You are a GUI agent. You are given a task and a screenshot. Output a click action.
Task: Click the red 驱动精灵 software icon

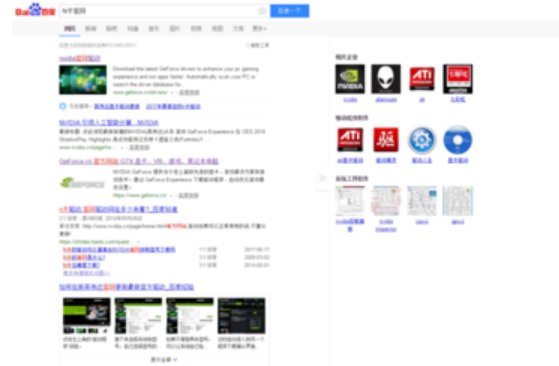pos(386,140)
